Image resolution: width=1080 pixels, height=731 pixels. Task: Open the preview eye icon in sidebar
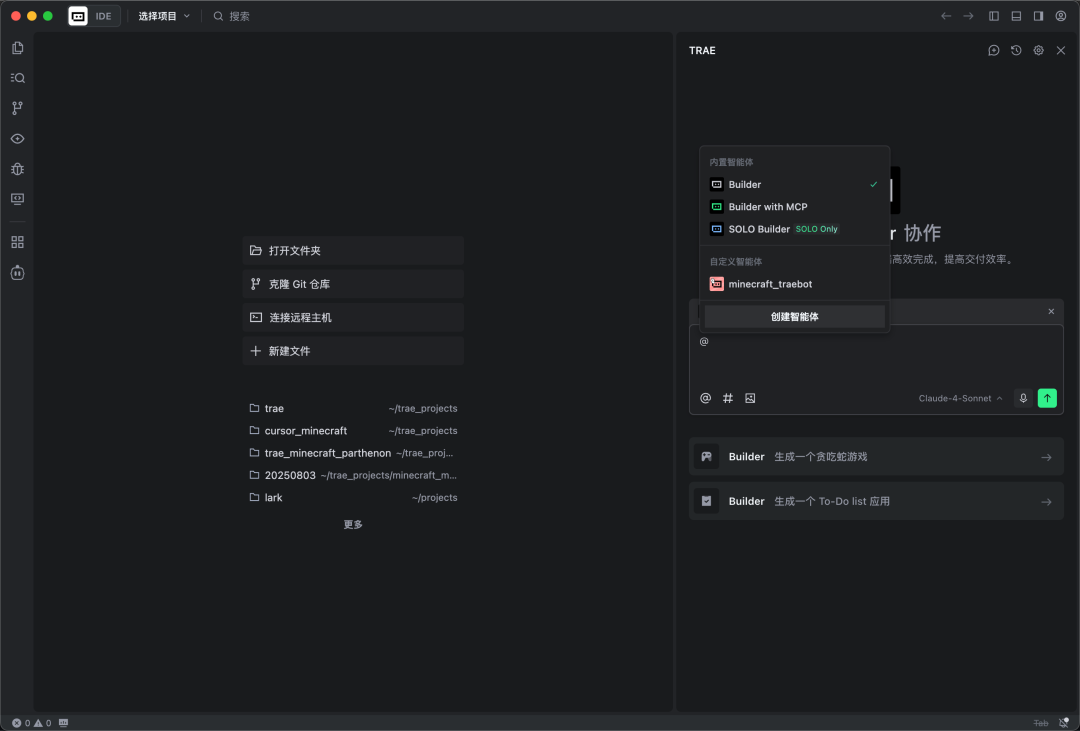17,138
